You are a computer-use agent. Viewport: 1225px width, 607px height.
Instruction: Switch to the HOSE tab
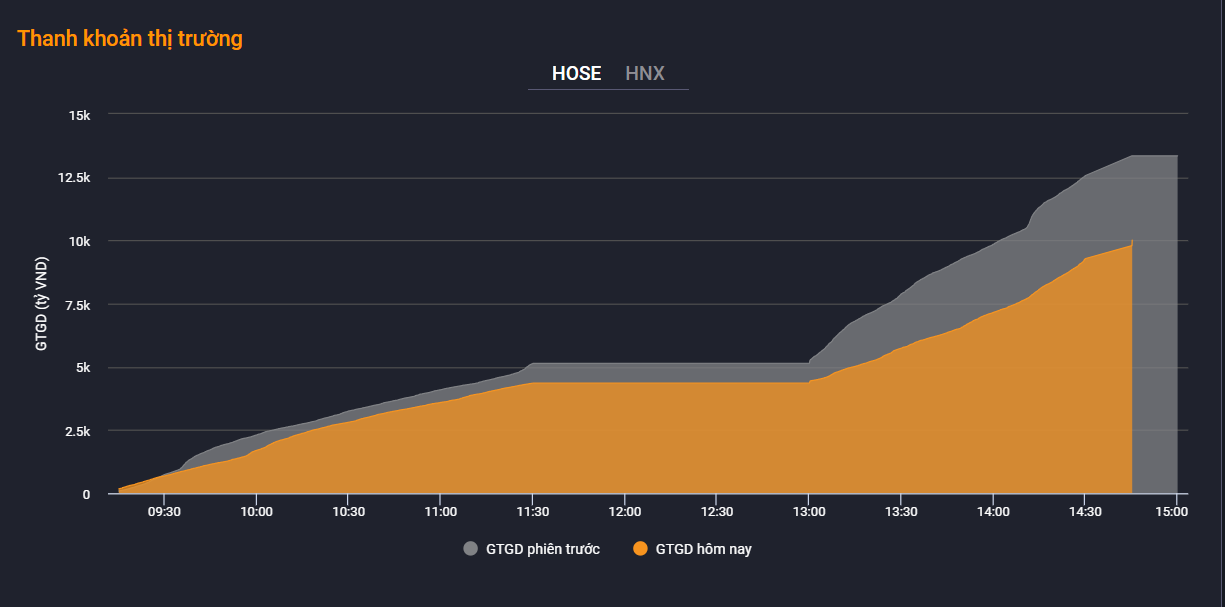pyautogui.click(x=576, y=74)
